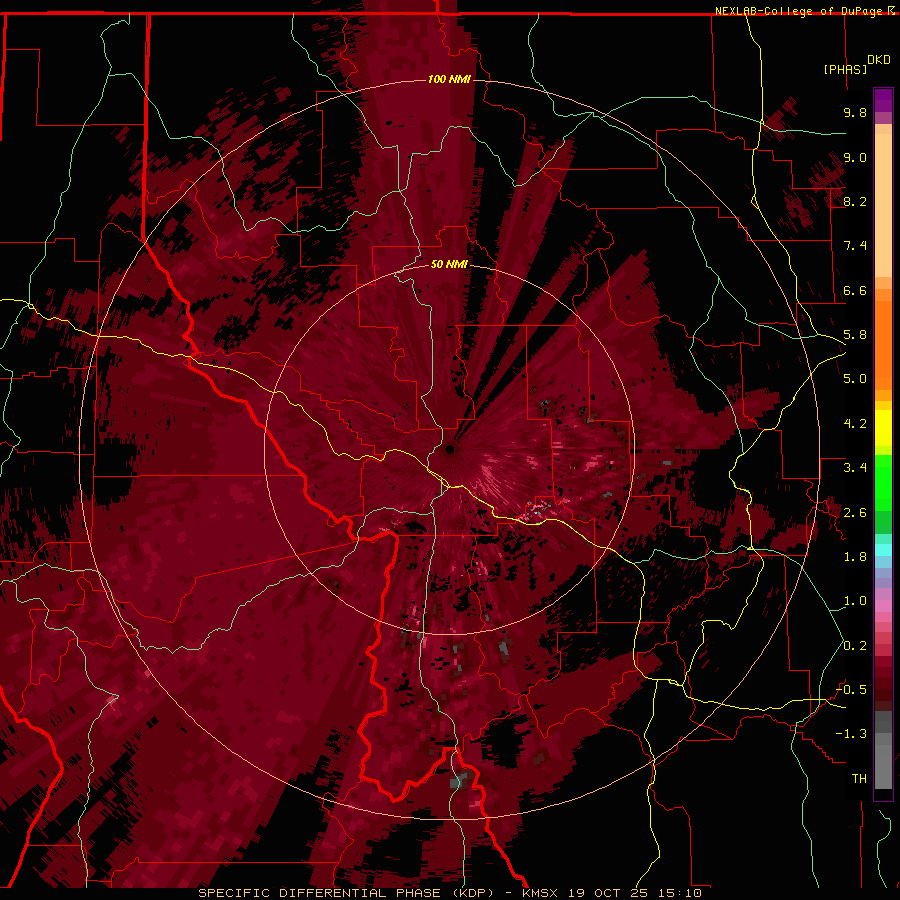Click the black radar site dot at center
The width and height of the screenshot is (900, 900).
pos(450,449)
